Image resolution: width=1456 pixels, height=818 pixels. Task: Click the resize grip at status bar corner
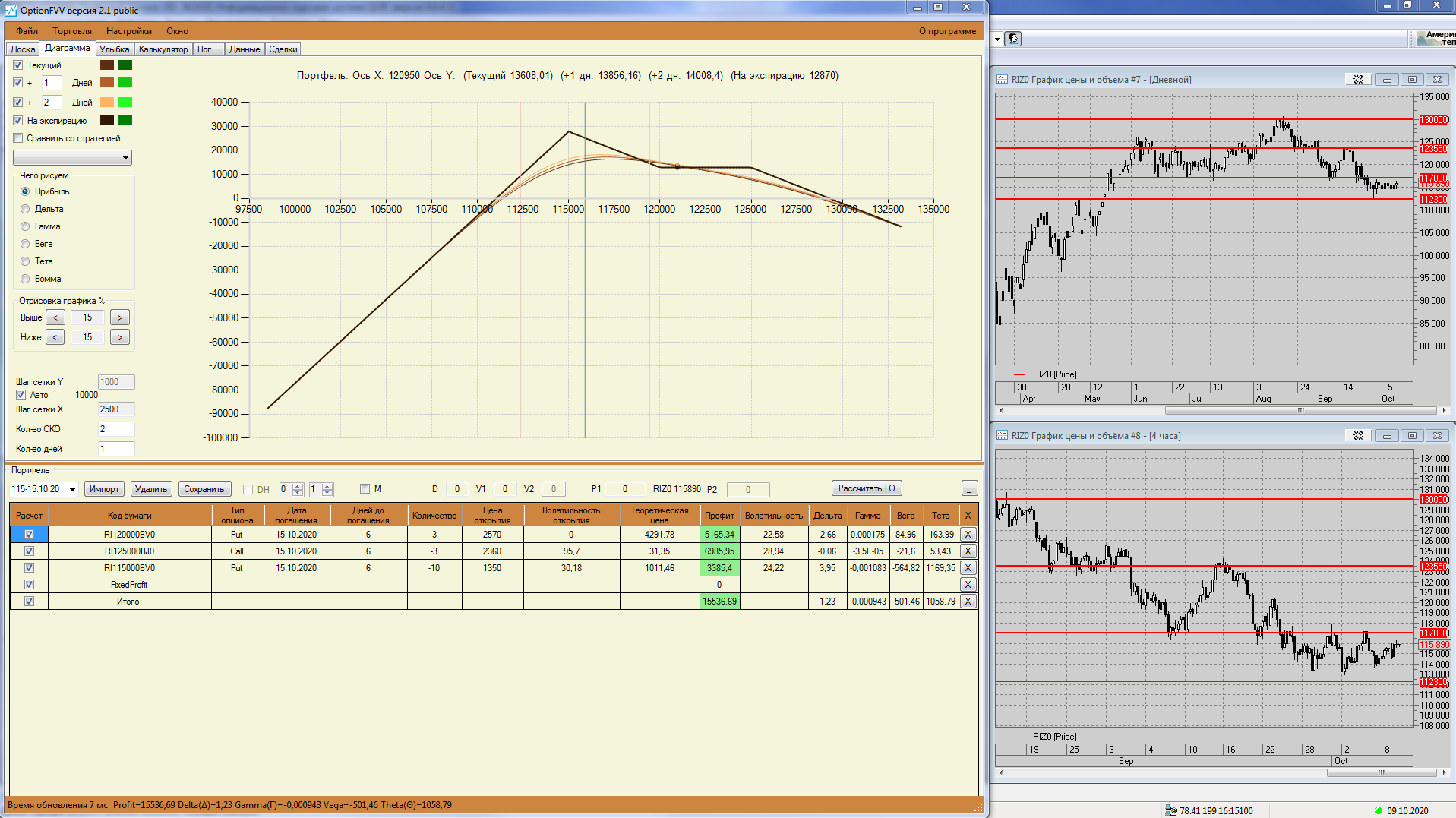coord(978,807)
